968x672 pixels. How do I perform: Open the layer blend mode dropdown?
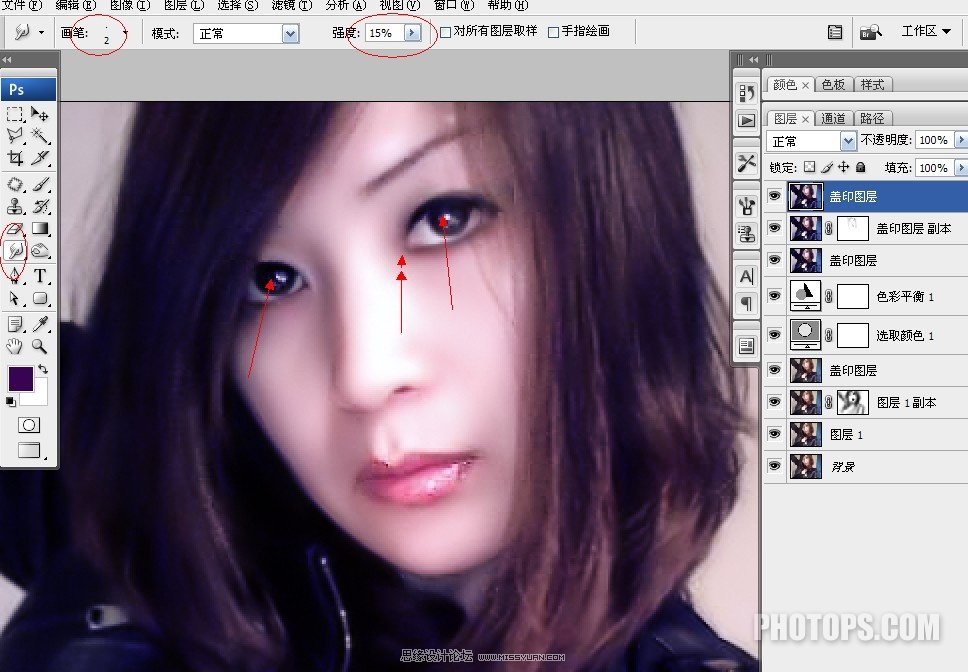coord(848,141)
